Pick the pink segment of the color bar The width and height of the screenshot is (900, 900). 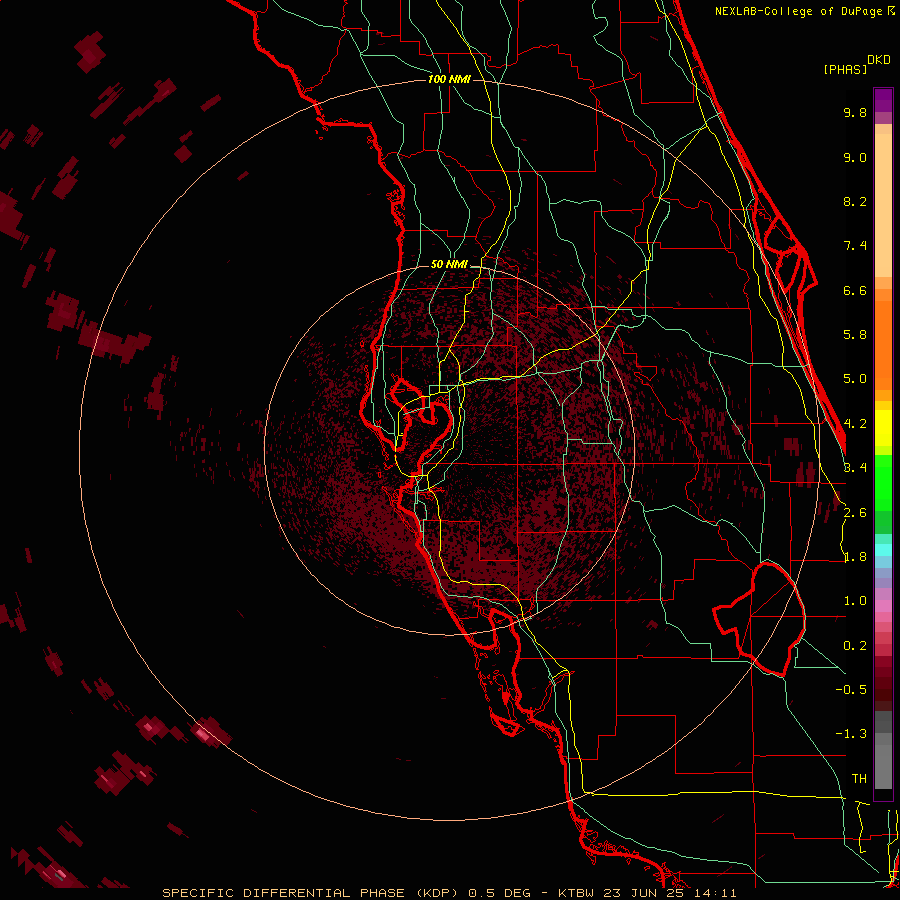click(x=883, y=606)
